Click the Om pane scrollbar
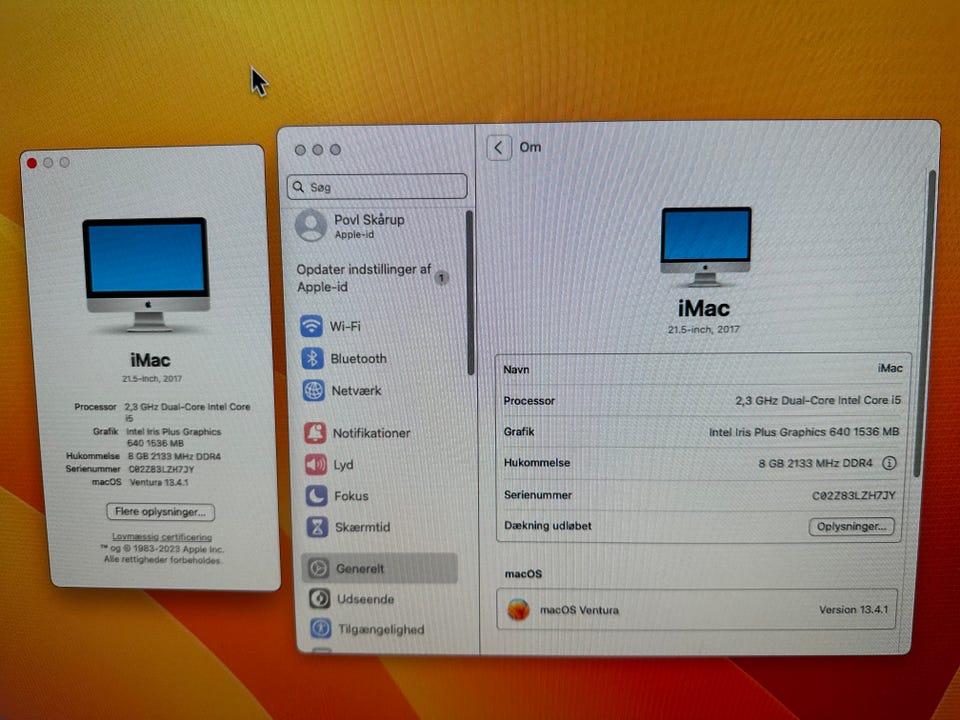This screenshot has width=960, height=720. tap(924, 323)
